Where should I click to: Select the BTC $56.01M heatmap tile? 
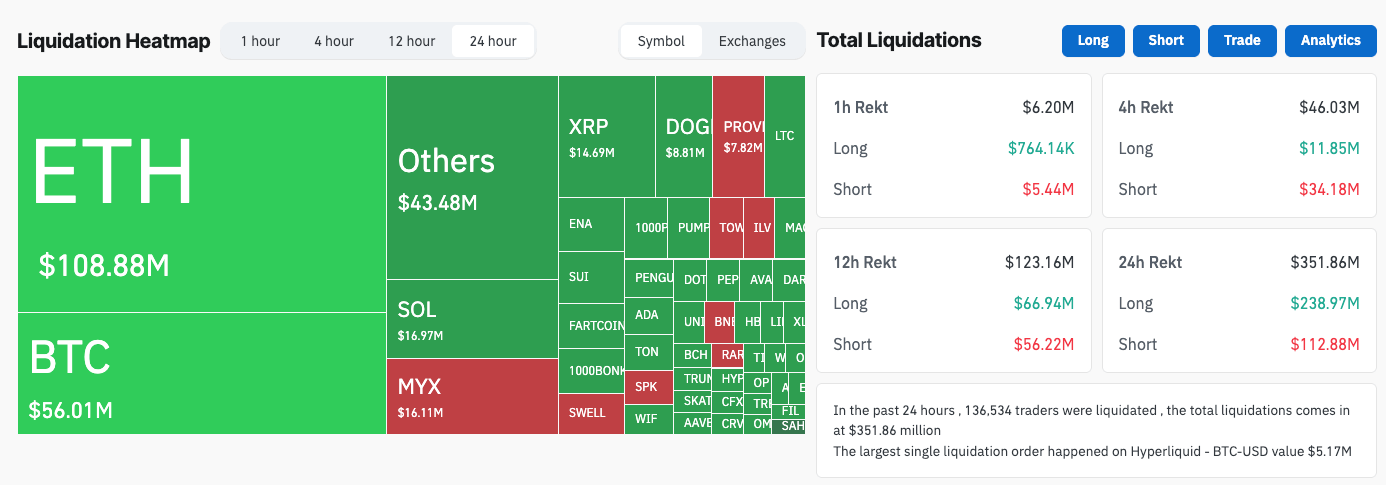pos(202,373)
